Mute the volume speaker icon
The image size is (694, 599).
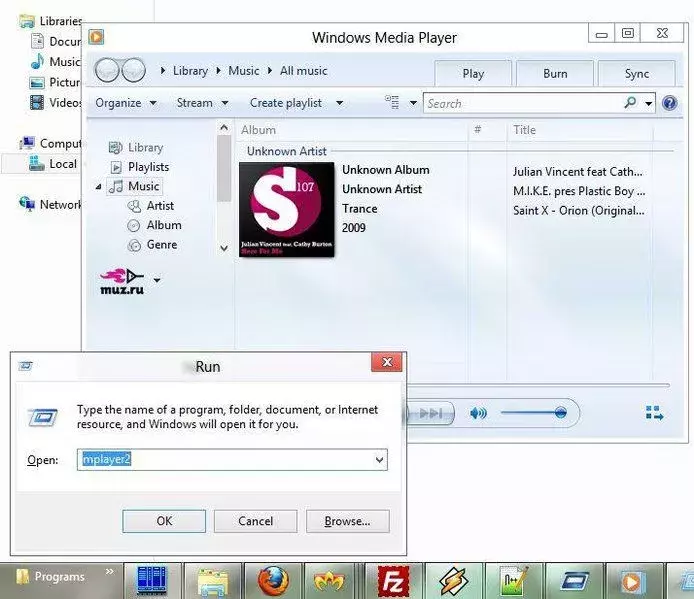point(478,414)
